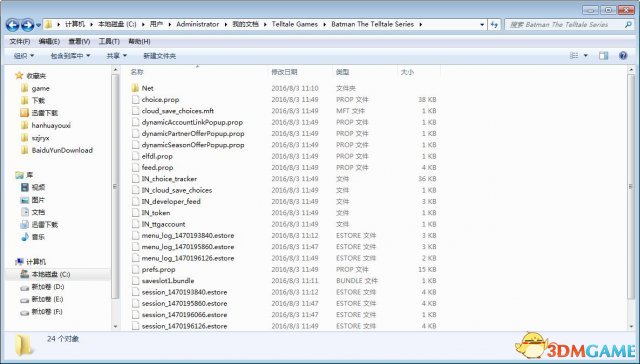Viewport: 640px width, 364px height.
Task: Select IN_ttgaccount file
Action: [x=163, y=224]
